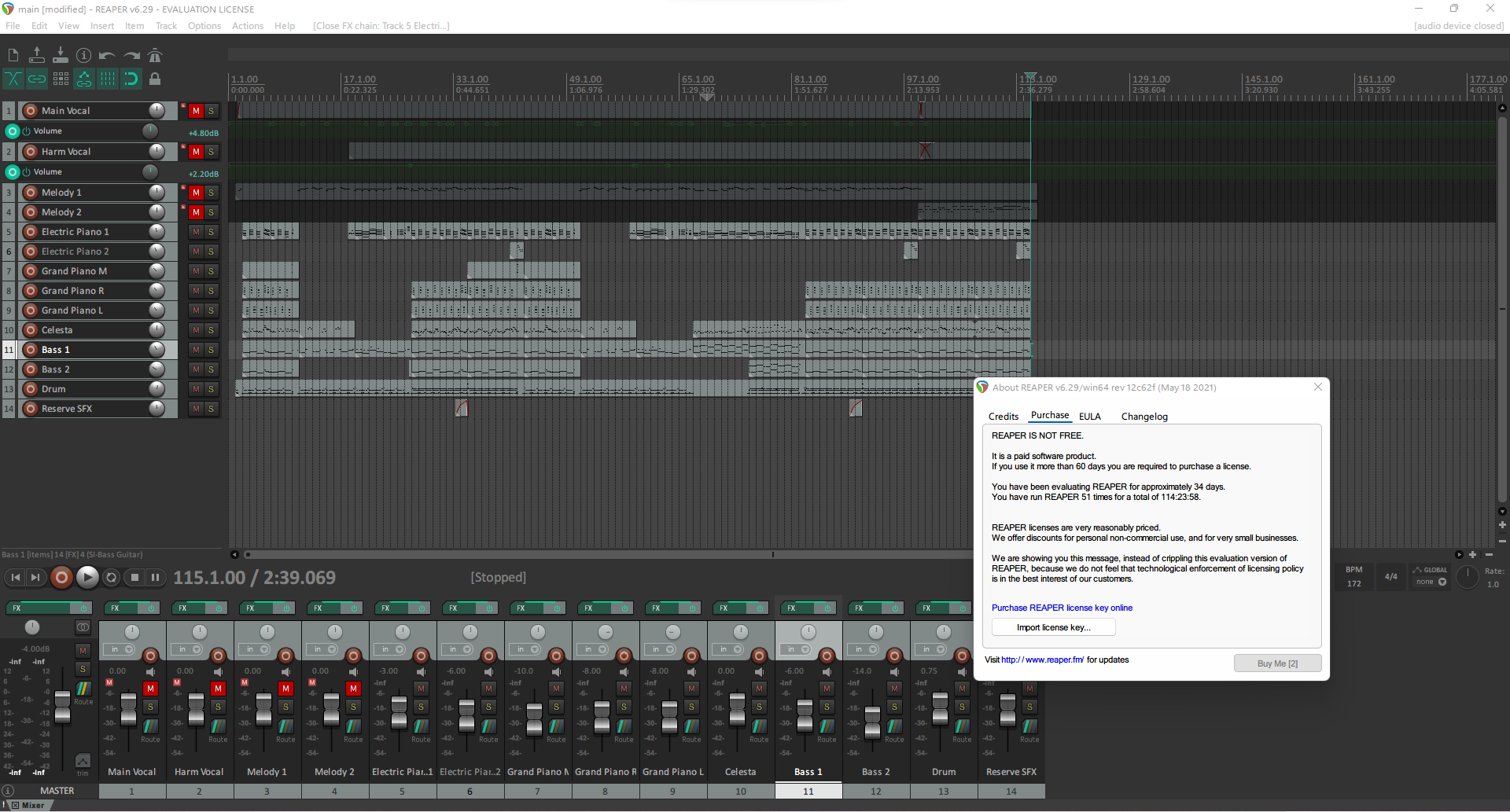Click the master trim envelope button
The height and width of the screenshot is (812, 1510).
pyautogui.click(x=83, y=762)
